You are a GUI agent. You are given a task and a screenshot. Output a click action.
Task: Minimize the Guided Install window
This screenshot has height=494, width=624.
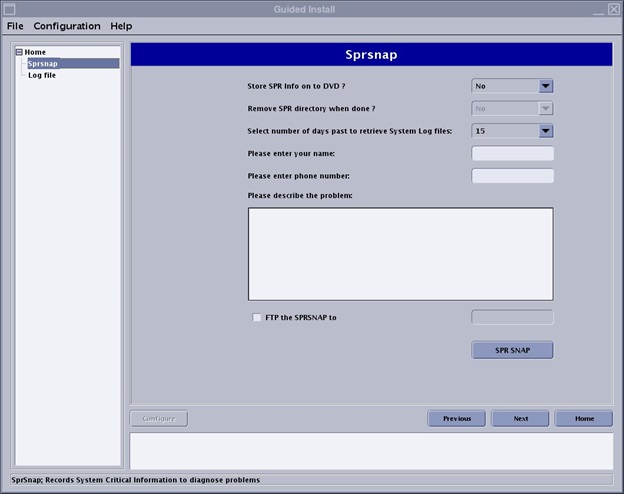tap(597, 9)
